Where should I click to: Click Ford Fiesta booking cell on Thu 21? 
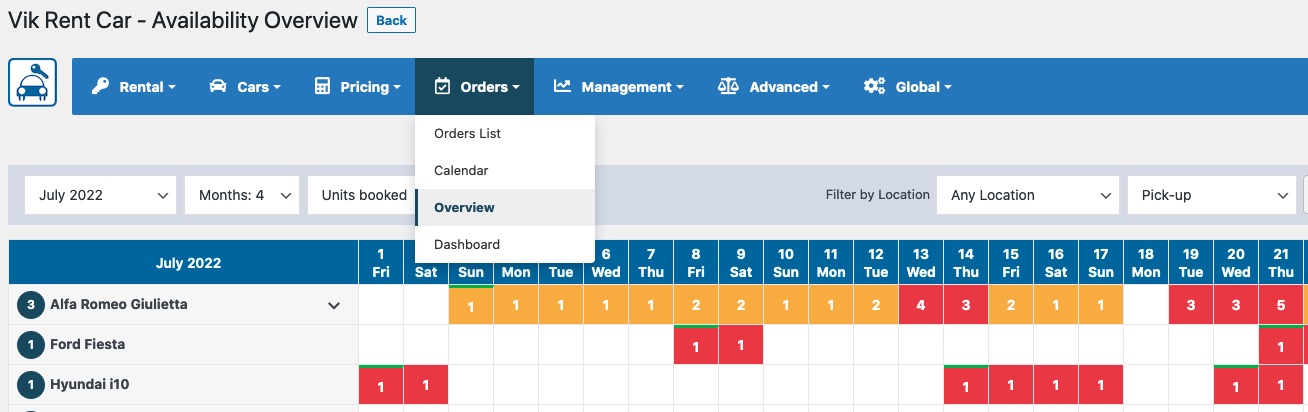click(1281, 345)
